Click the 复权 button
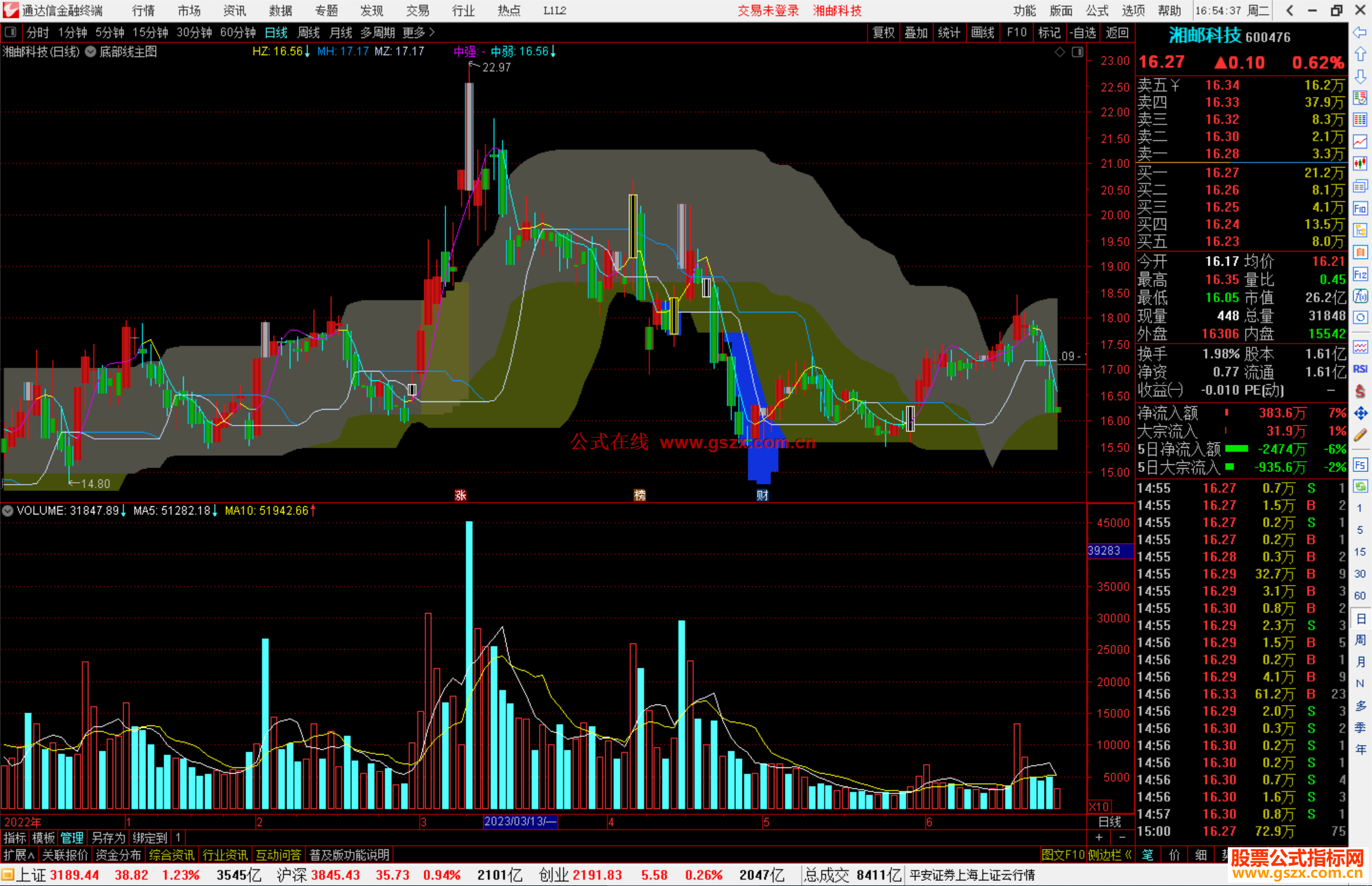The height and width of the screenshot is (886, 1372). pyautogui.click(x=884, y=32)
